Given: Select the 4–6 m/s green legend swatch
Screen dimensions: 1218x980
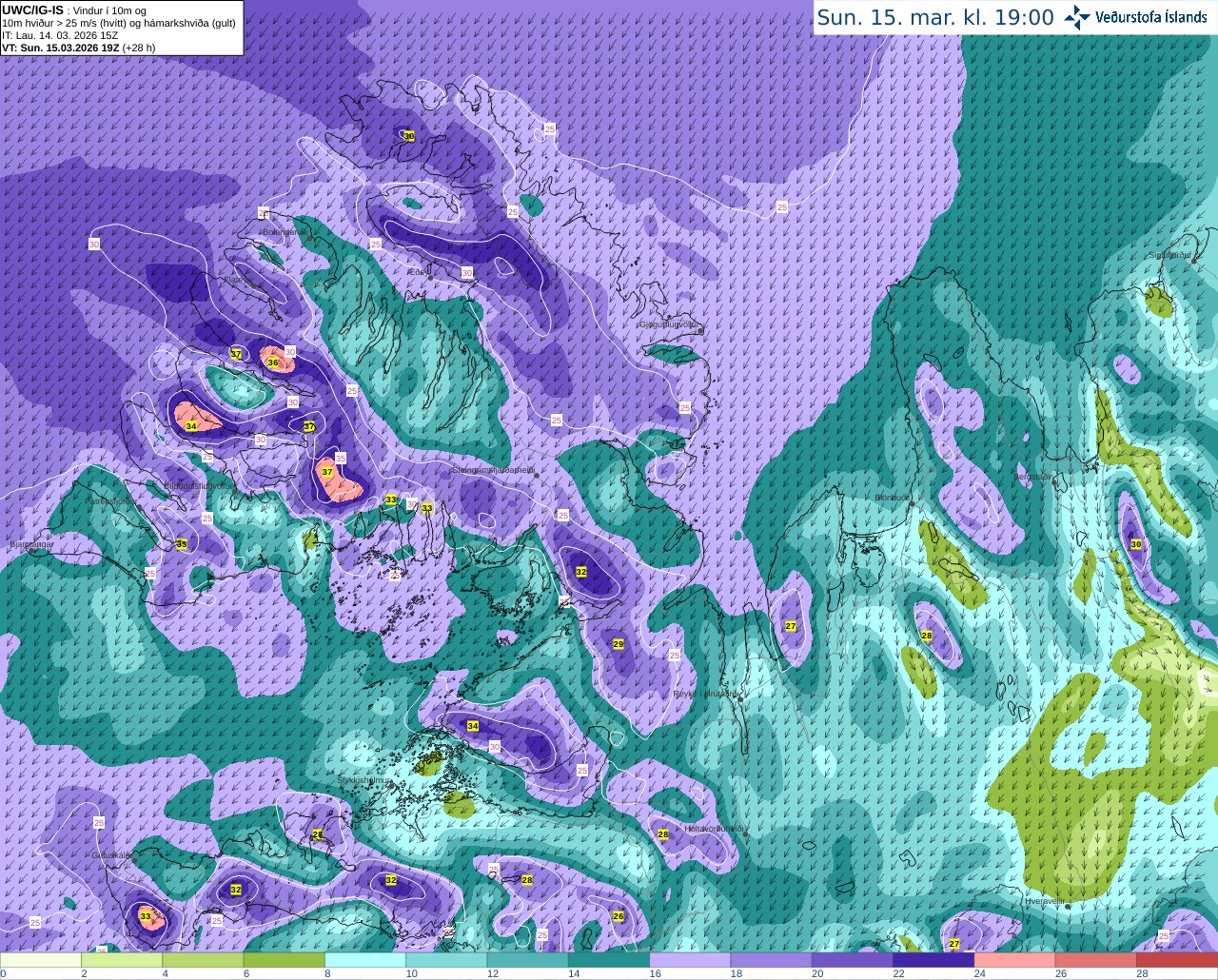Looking at the screenshot, I should click(204, 960).
